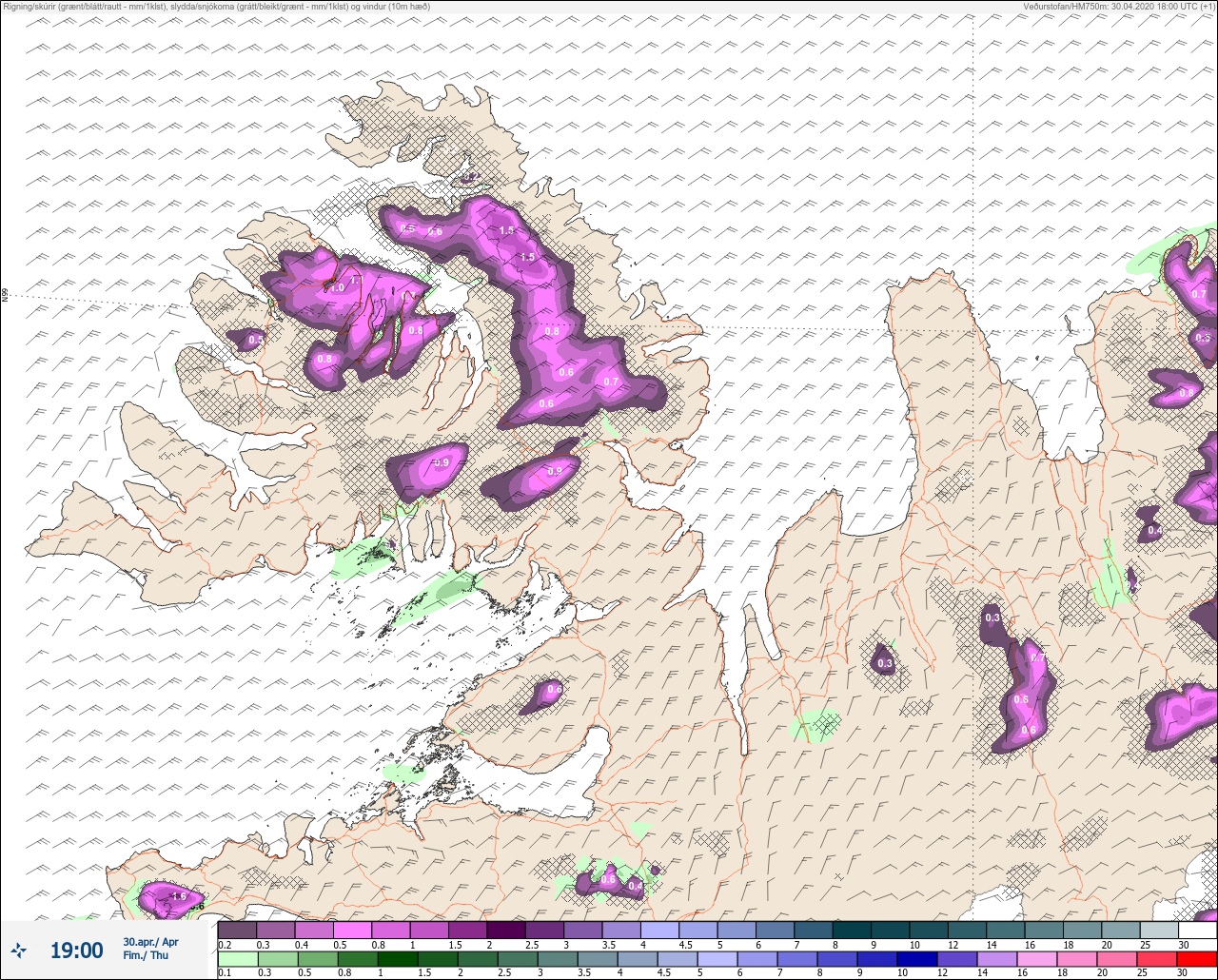Select upper legend swatch labeled 0.2
1218x980 pixels.
point(237,930)
